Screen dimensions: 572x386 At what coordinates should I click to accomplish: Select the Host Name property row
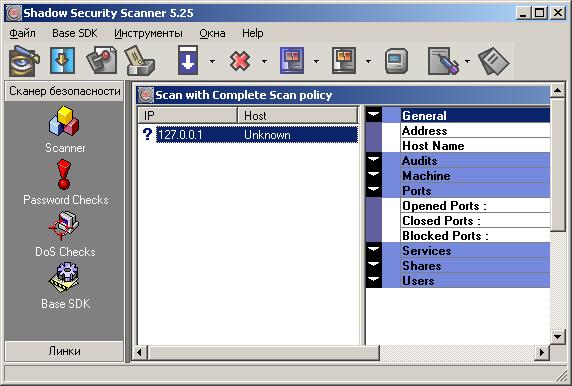[x=476, y=145]
